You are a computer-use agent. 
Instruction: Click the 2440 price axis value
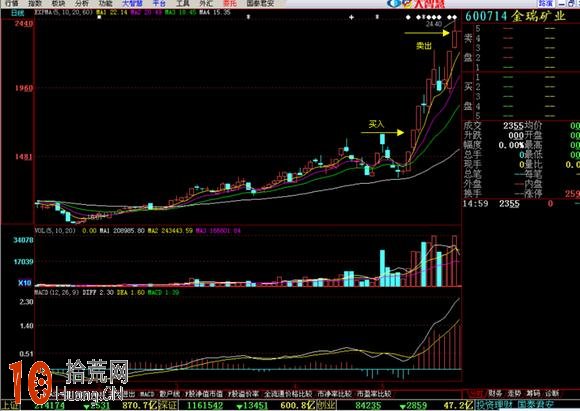tap(24, 24)
